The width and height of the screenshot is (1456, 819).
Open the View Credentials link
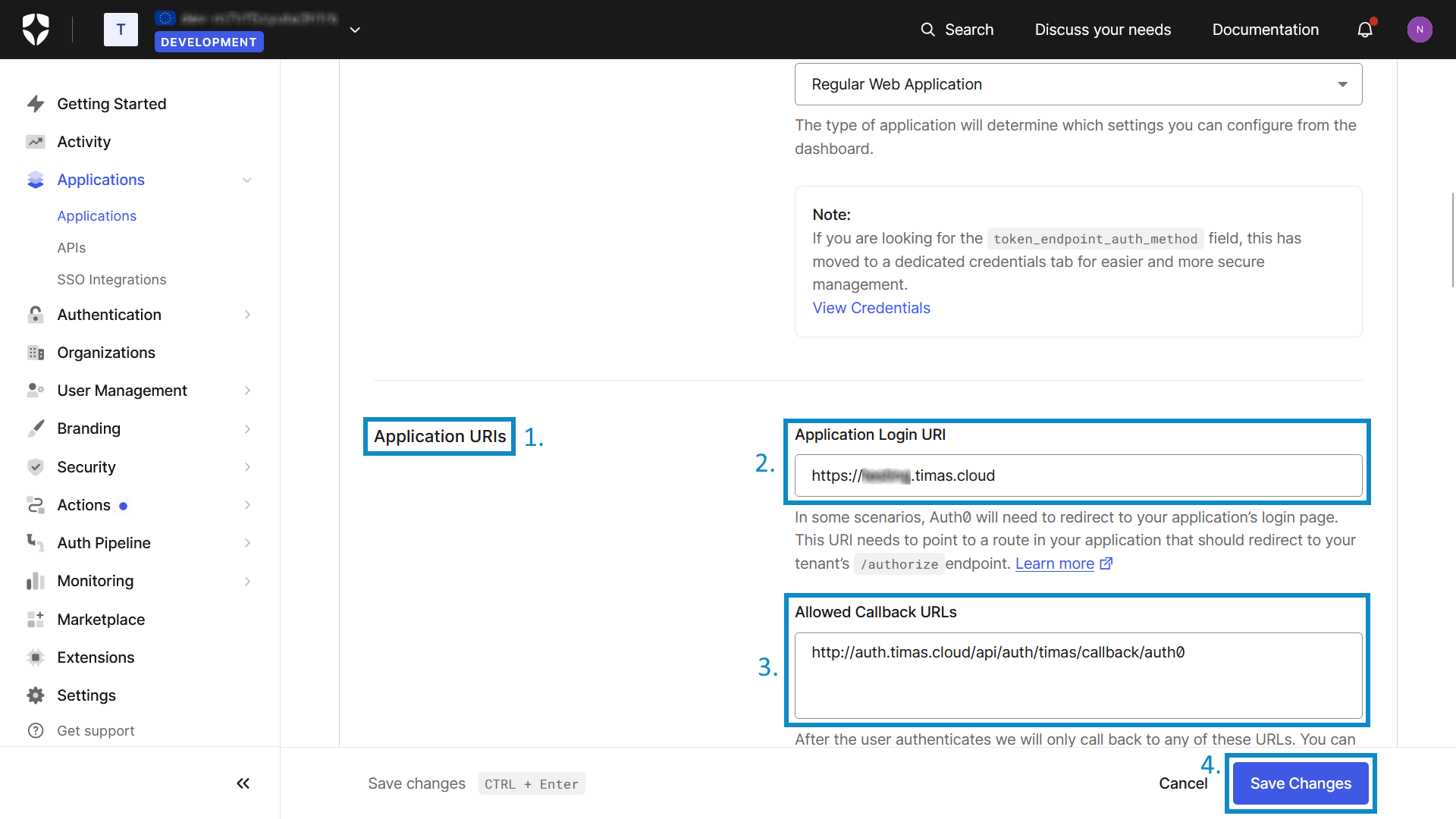871,308
